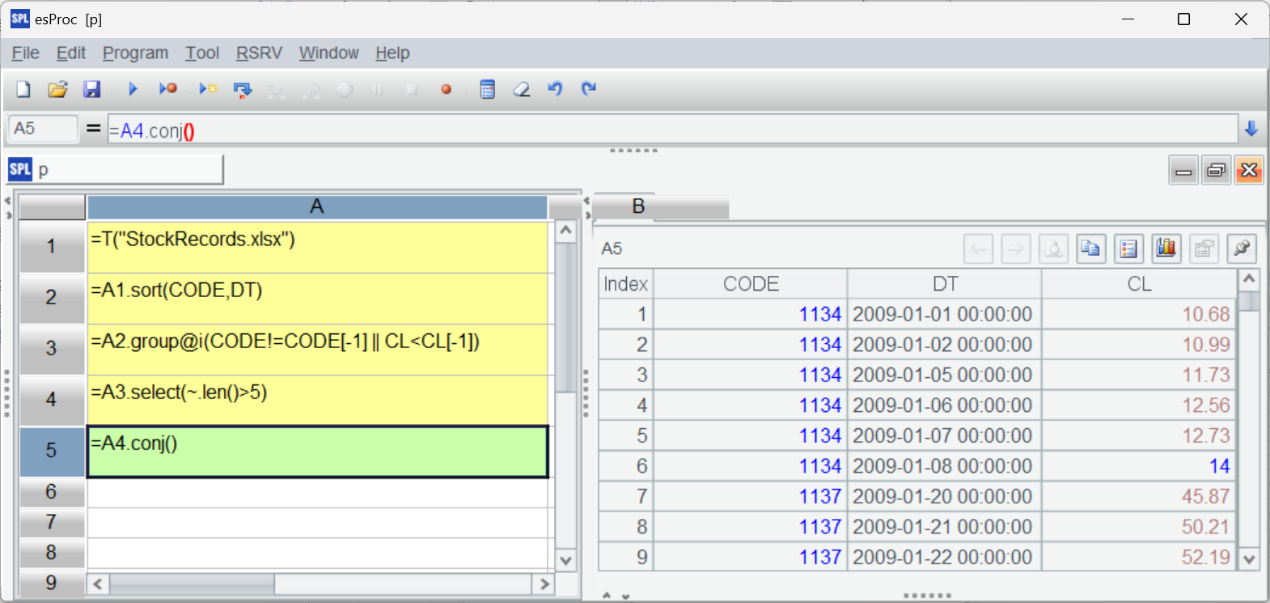Screen dimensions: 1270x603
Task: Open the Program menu
Action: tap(135, 53)
